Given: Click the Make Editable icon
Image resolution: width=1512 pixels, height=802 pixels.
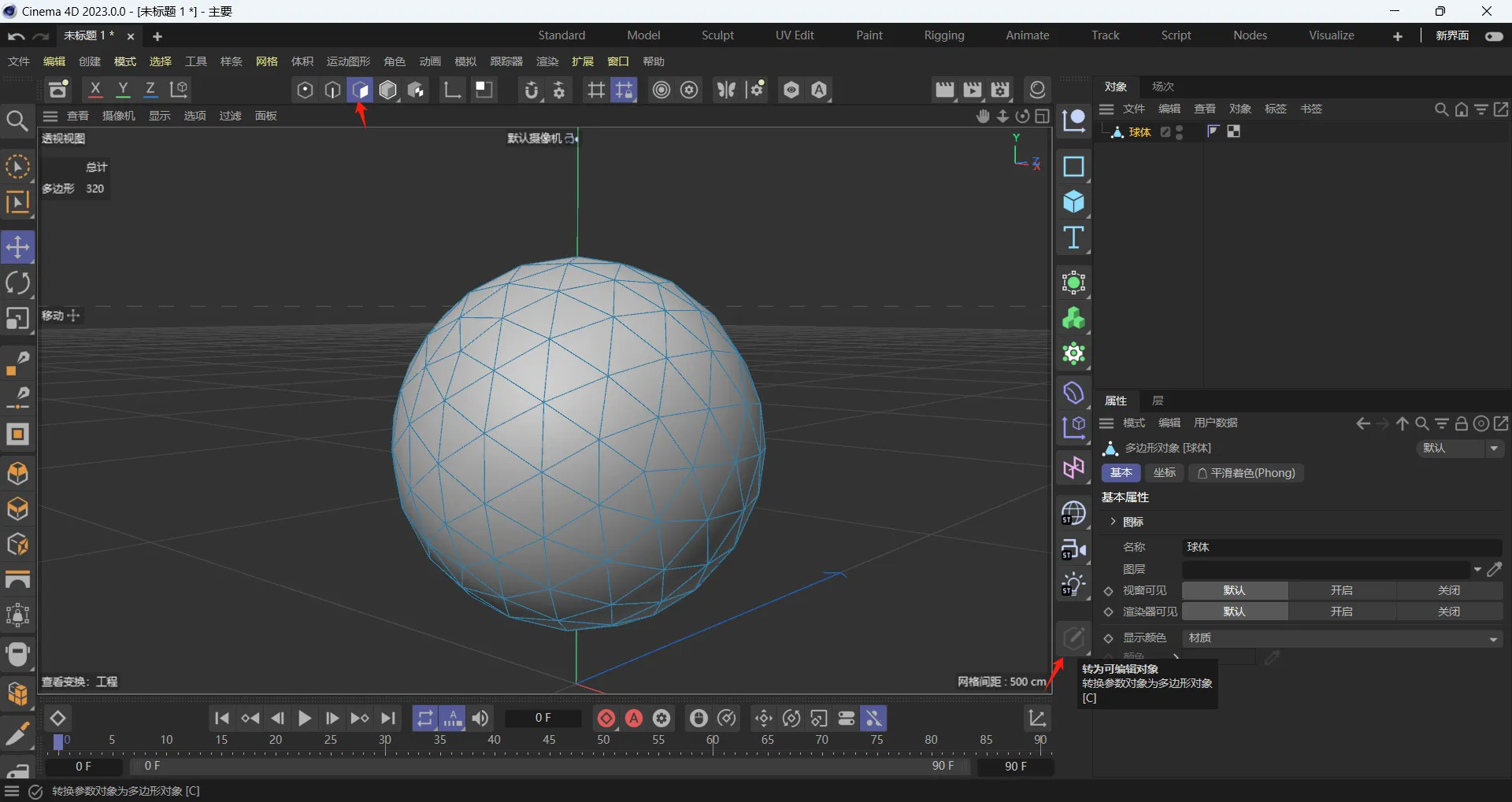Looking at the screenshot, I should [x=1073, y=638].
